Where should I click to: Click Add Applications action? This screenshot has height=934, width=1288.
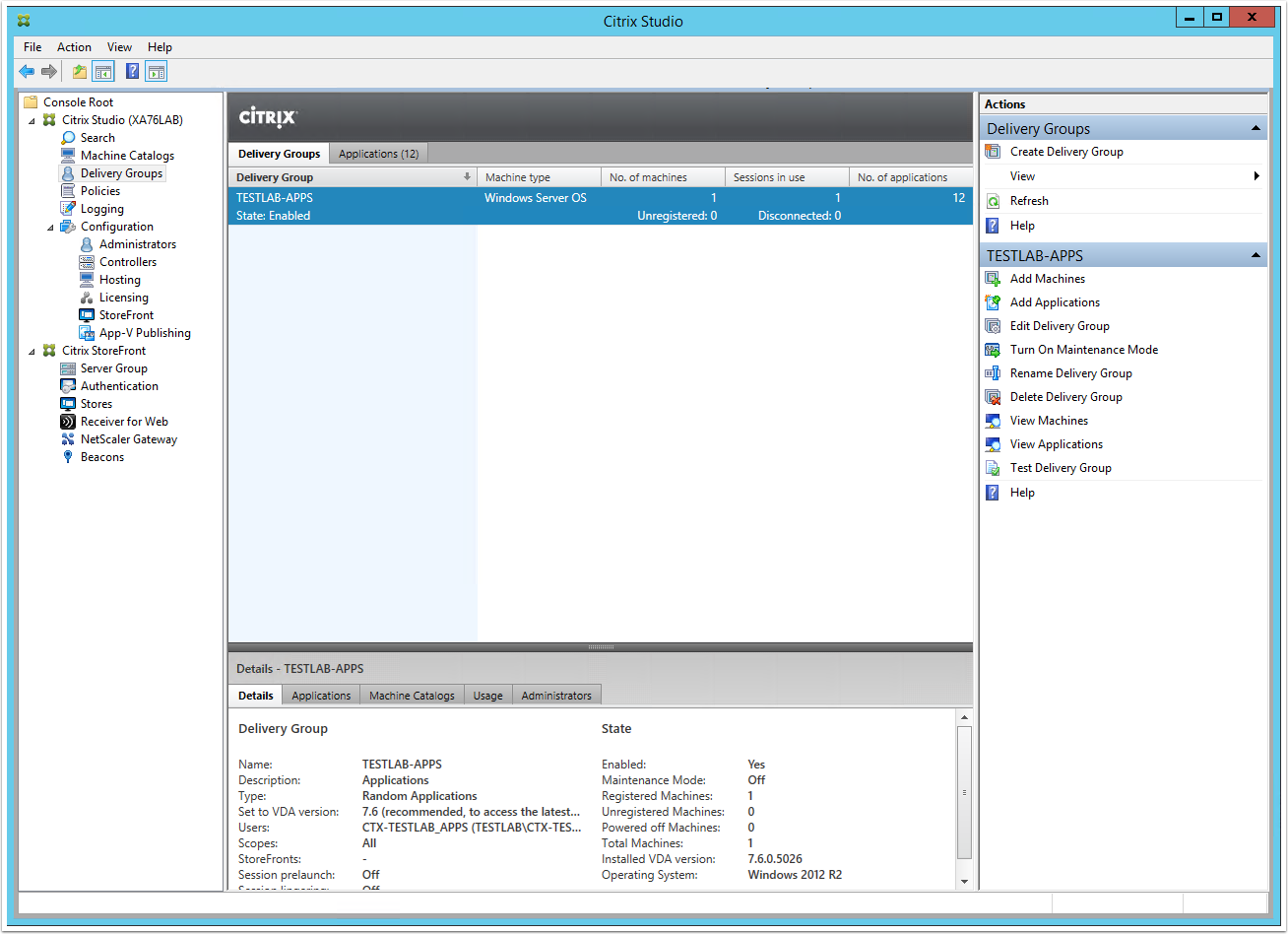(x=1055, y=302)
